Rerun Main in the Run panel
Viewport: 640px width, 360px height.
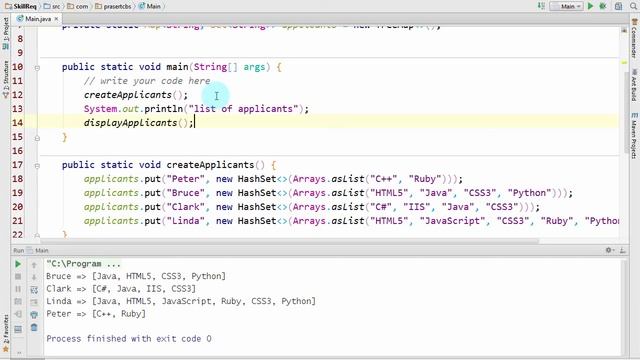tap(18, 264)
